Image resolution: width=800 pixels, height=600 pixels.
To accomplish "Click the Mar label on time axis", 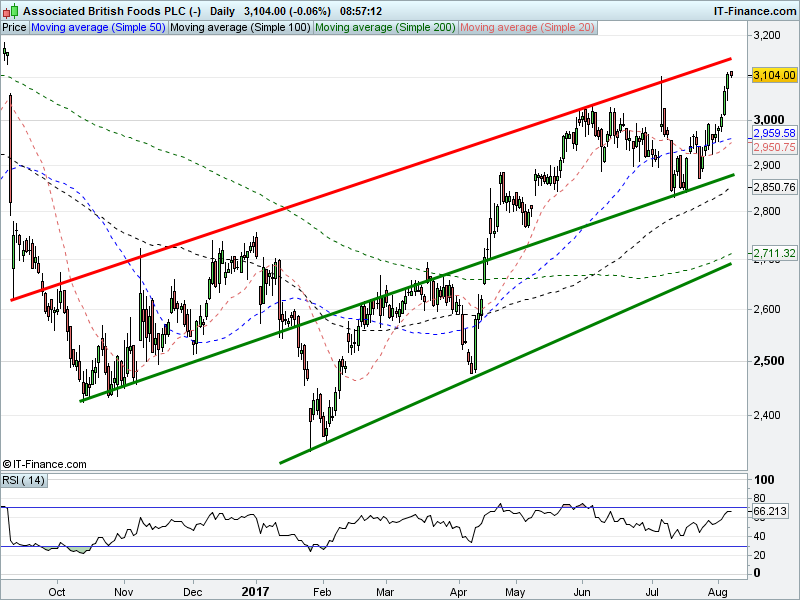I will click(x=385, y=592).
